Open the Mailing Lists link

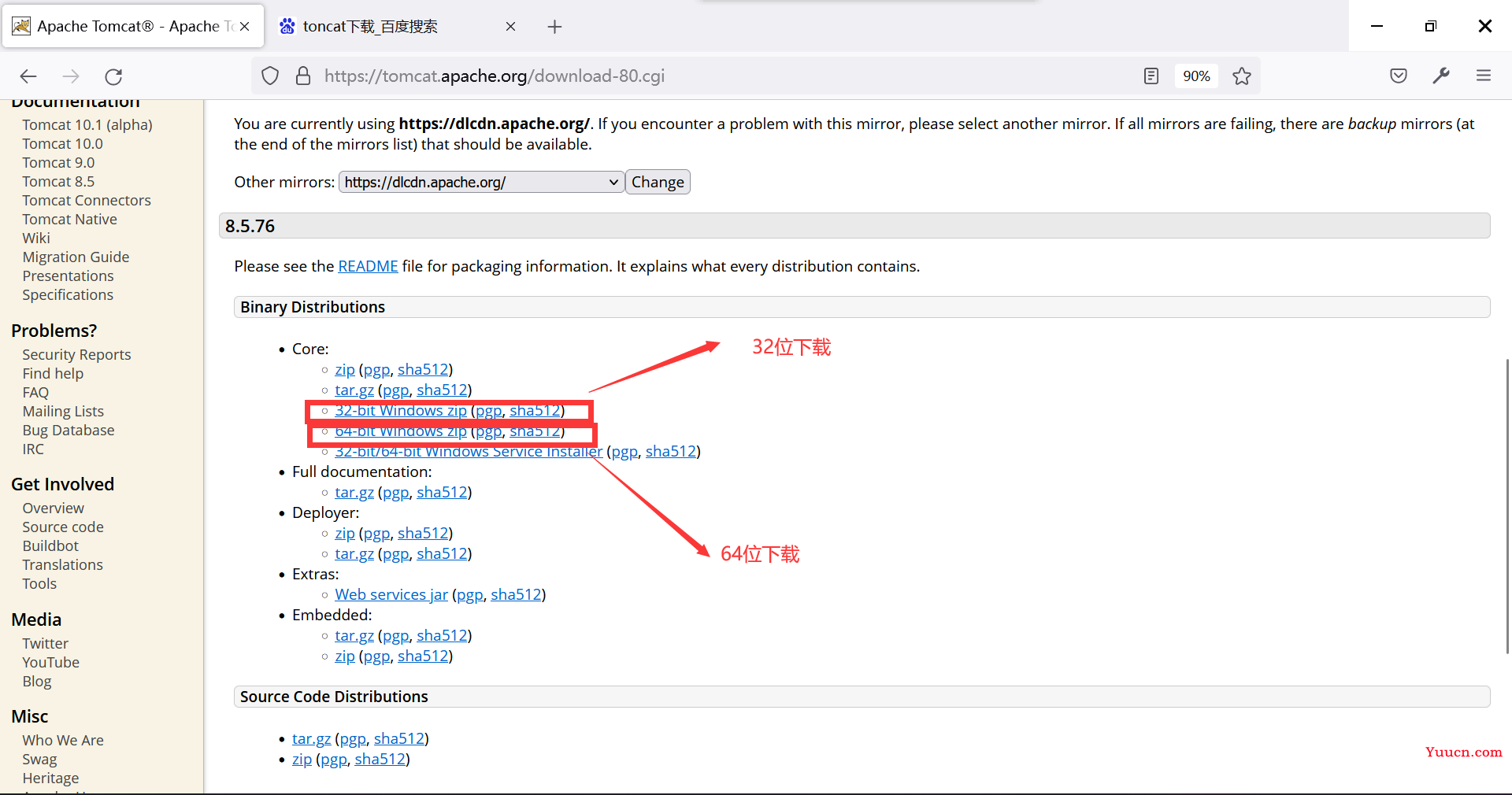63,411
